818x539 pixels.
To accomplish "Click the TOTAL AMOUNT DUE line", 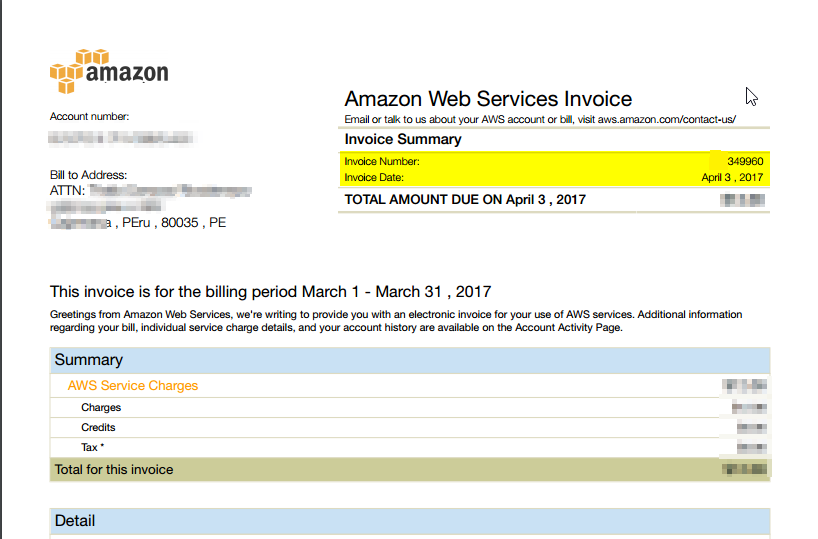I will [x=465, y=199].
